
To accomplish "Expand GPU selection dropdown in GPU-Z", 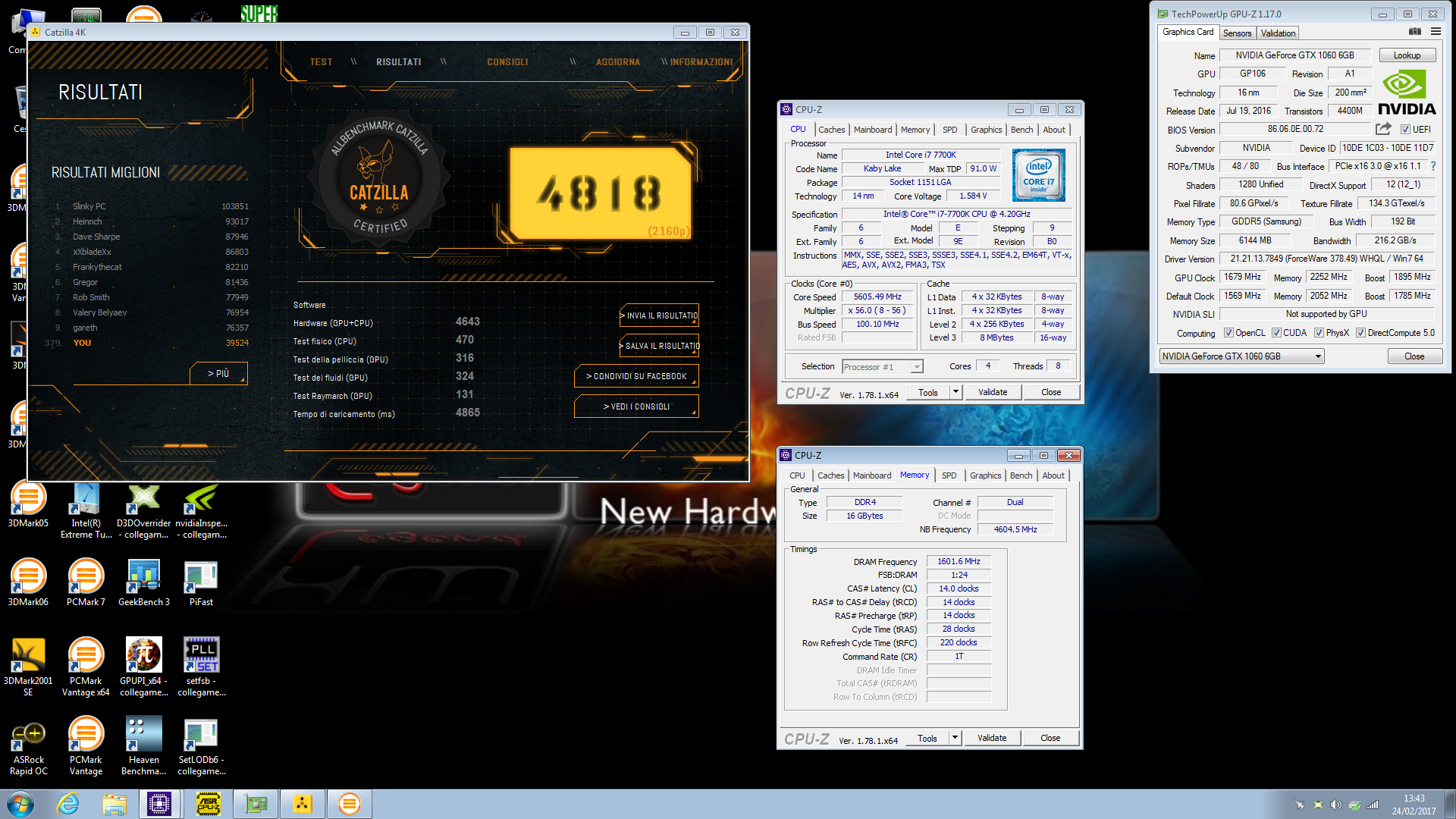I will pyautogui.click(x=1318, y=356).
